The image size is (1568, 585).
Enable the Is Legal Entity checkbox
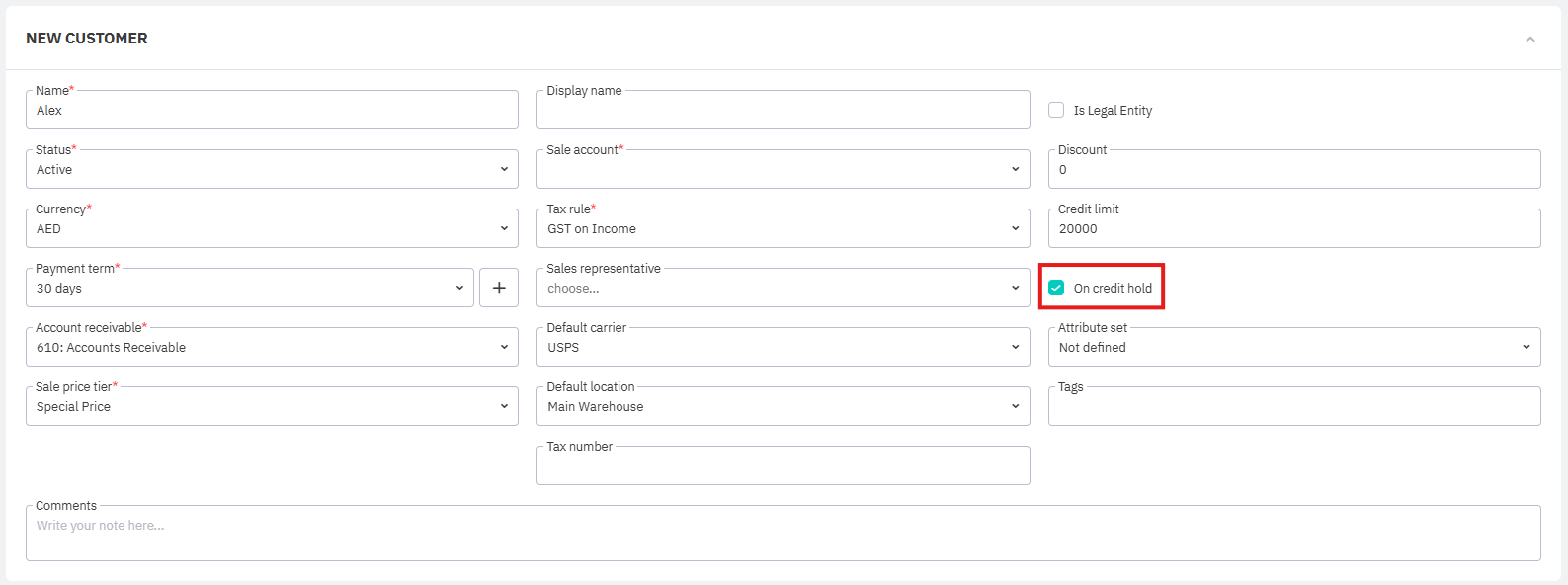[x=1056, y=110]
